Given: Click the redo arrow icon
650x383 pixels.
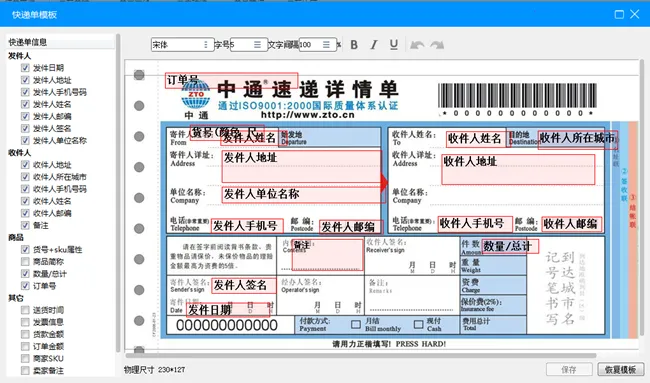Looking at the screenshot, I should 437,45.
